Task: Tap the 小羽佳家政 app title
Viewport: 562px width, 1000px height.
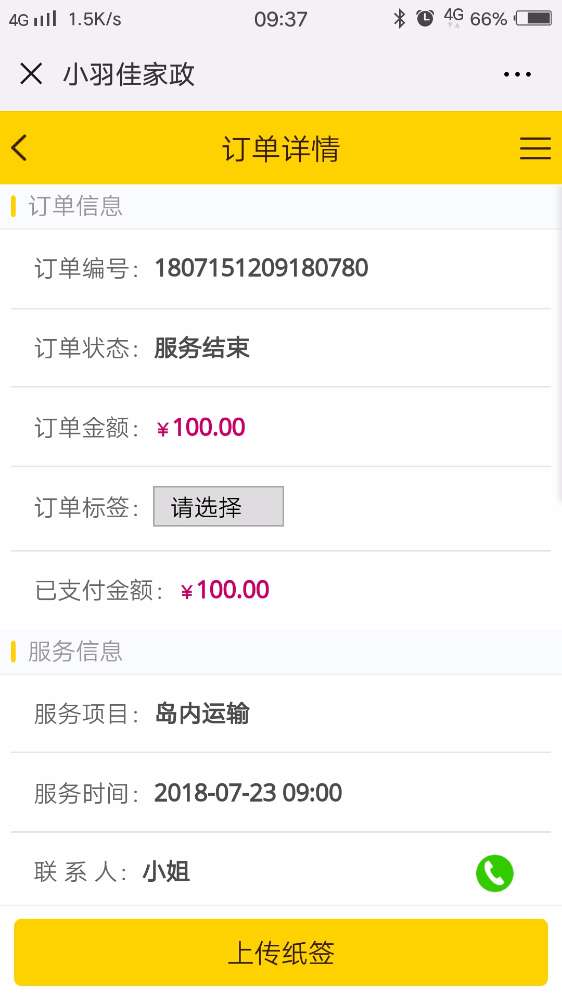Action: (x=128, y=75)
